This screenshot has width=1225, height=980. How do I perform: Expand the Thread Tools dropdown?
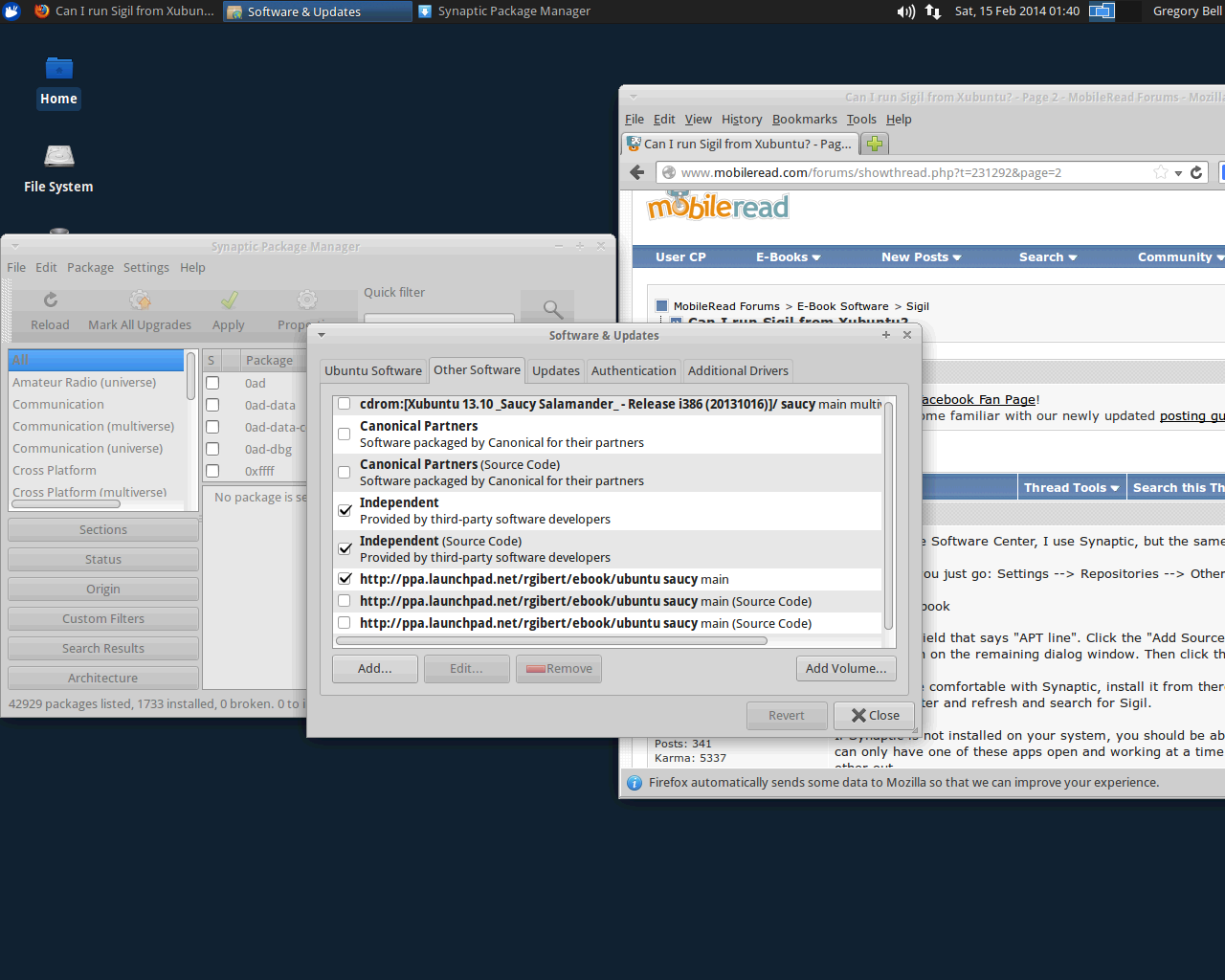click(1071, 487)
